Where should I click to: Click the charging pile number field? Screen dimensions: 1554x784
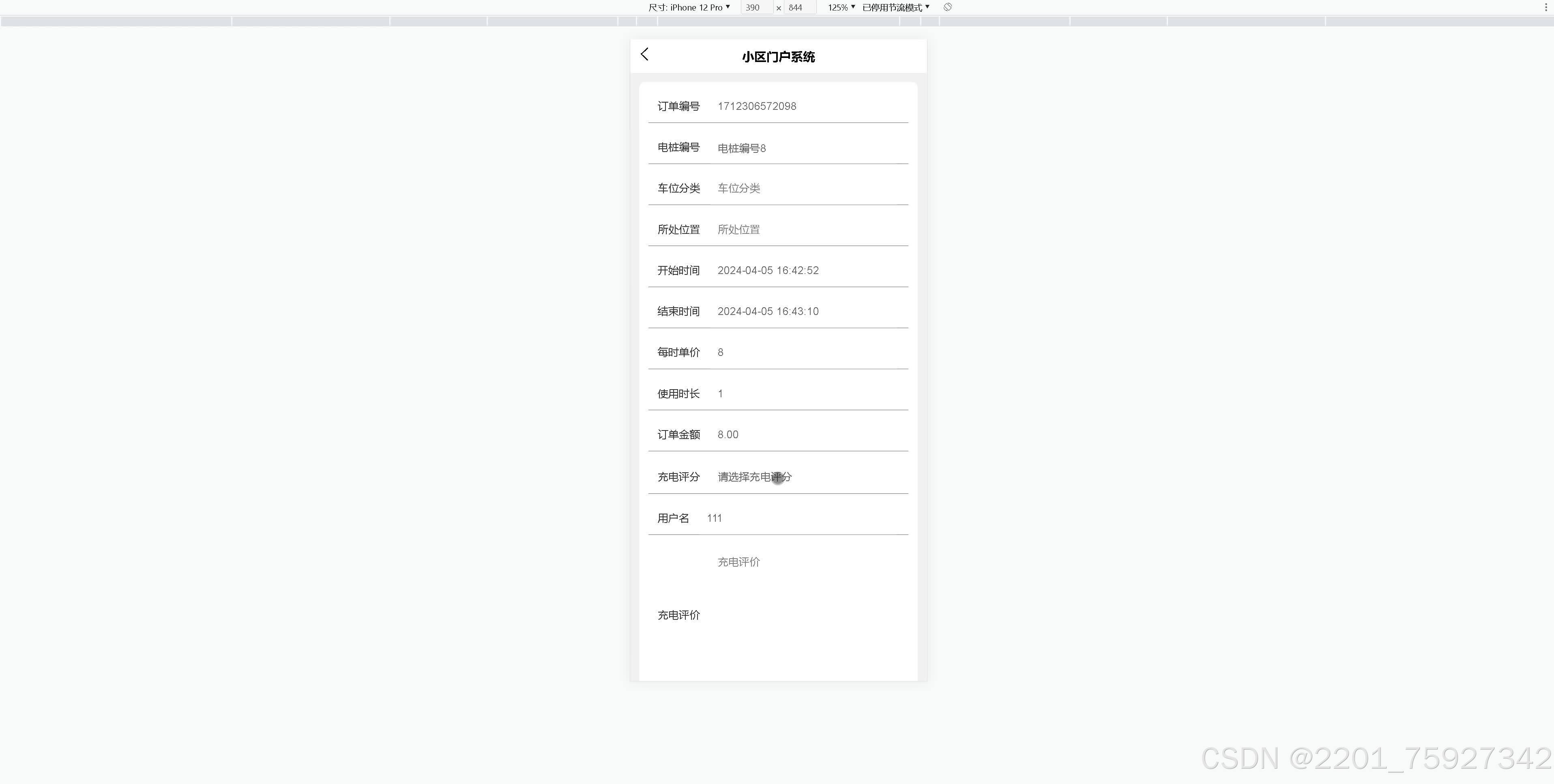click(x=808, y=148)
